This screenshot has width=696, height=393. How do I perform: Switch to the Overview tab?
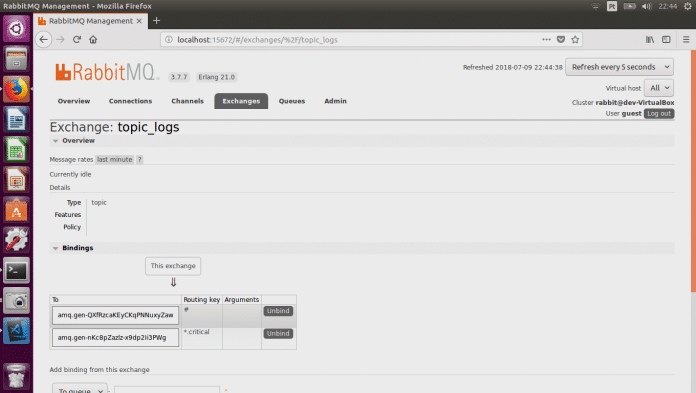[x=74, y=101]
